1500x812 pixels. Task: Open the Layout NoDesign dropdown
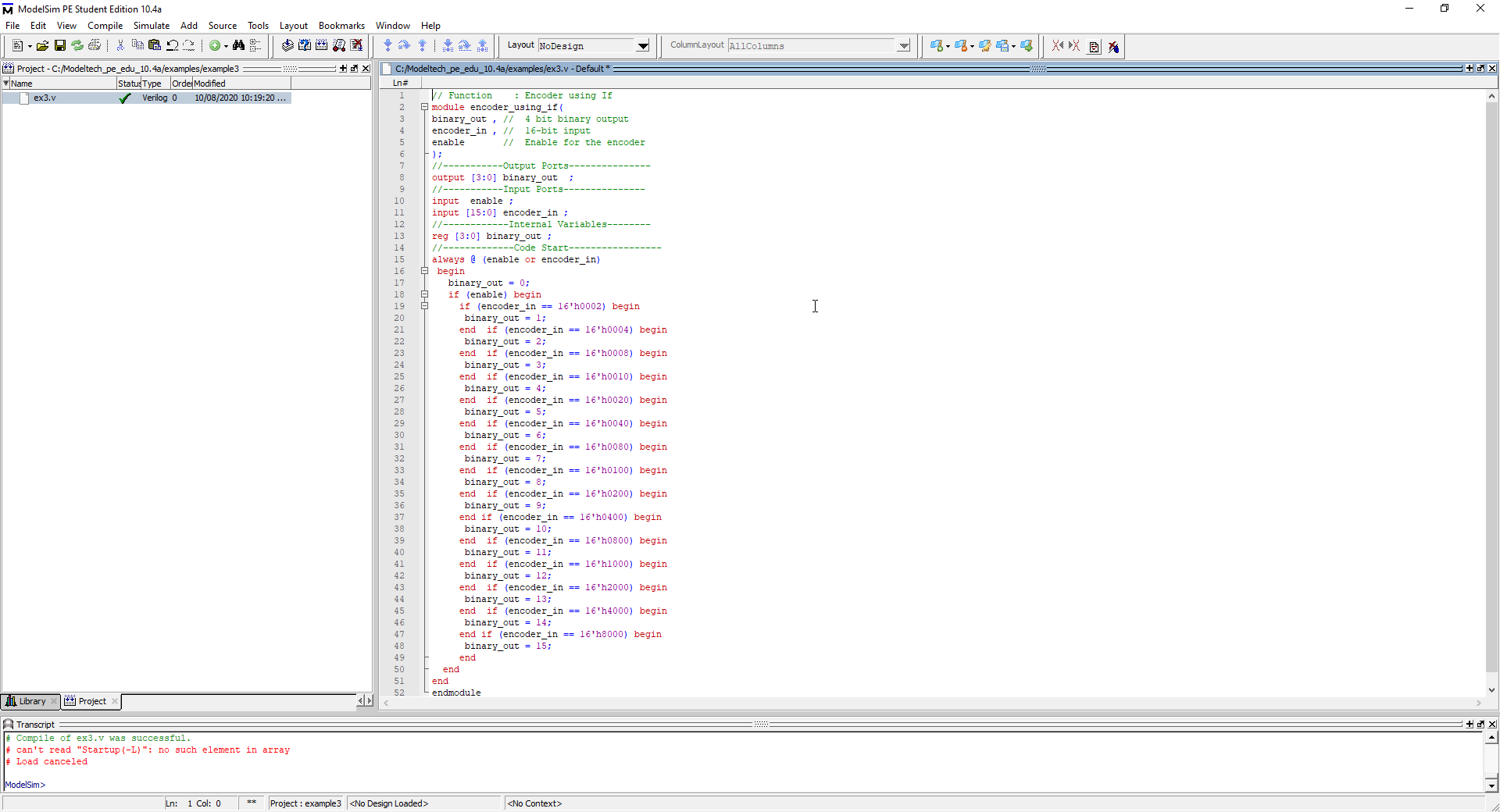click(x=642, y=46)
